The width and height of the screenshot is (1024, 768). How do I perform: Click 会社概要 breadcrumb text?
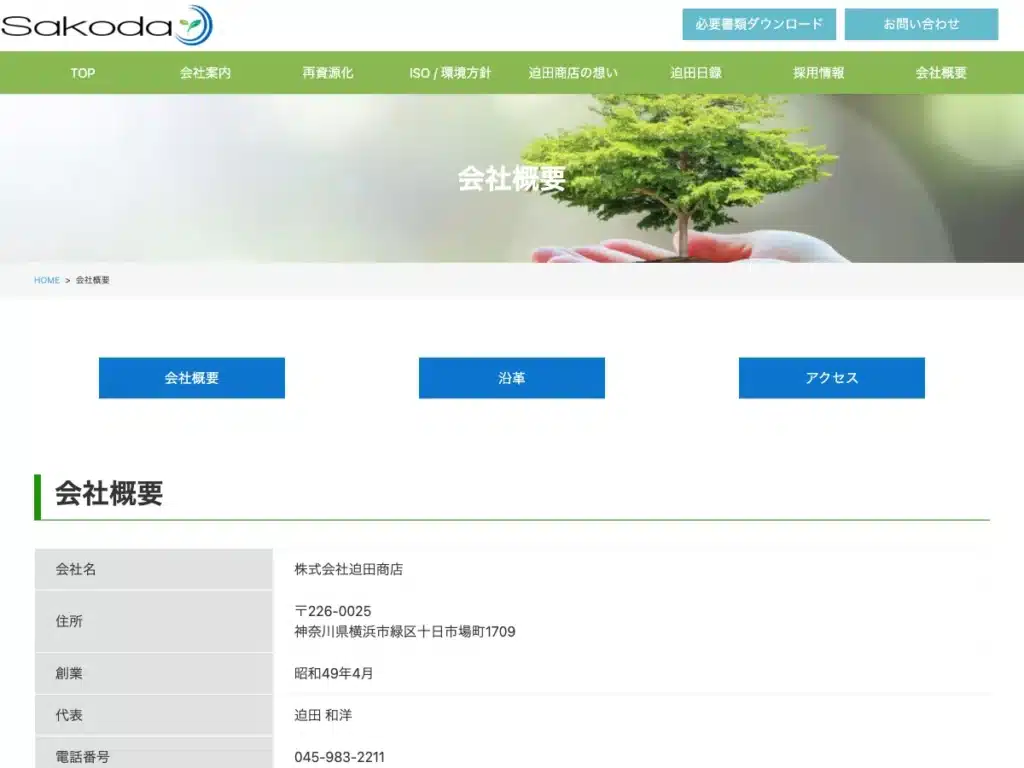[x=93, y=280]
